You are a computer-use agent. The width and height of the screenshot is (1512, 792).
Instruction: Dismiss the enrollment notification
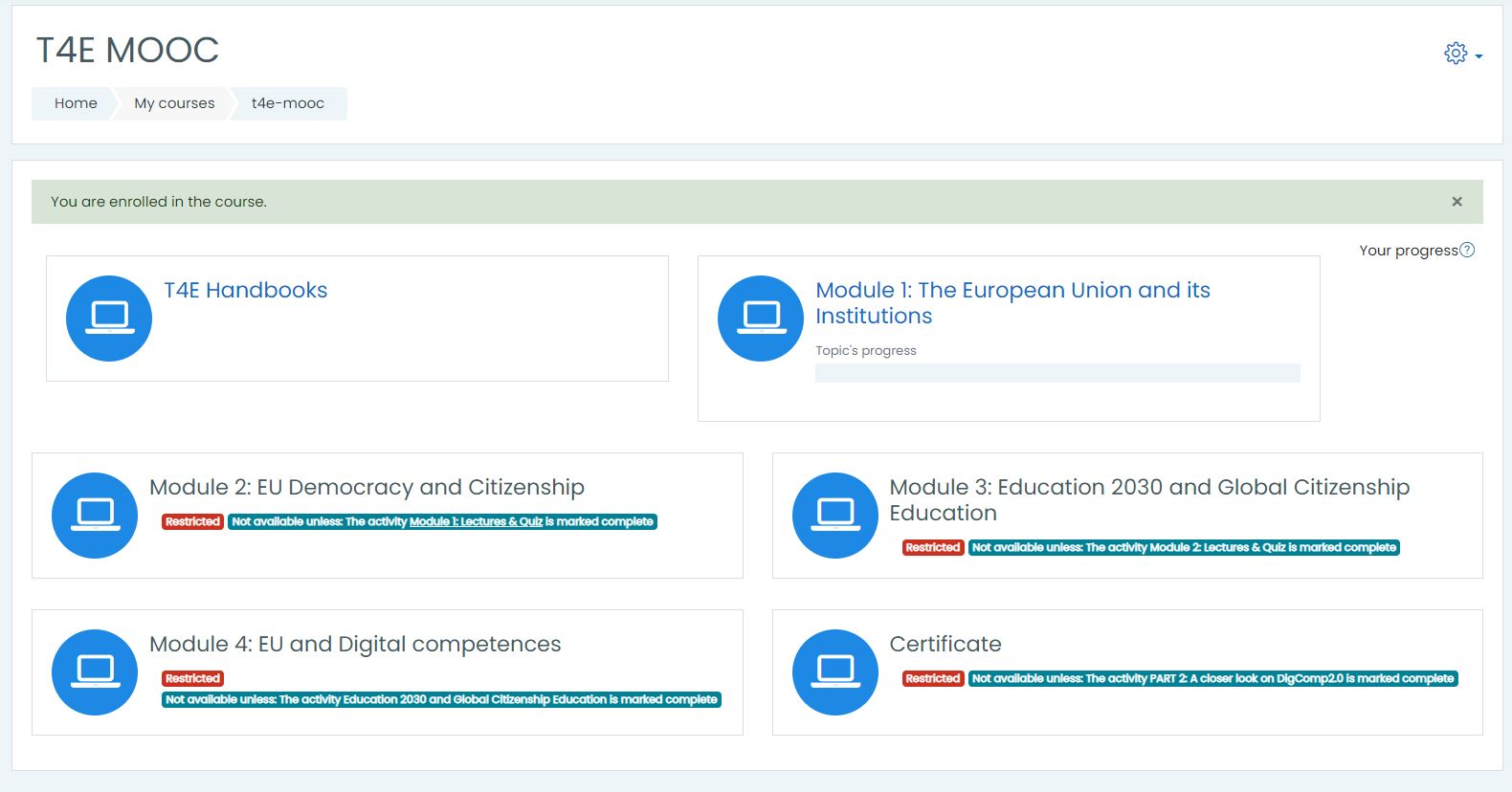1456,202
